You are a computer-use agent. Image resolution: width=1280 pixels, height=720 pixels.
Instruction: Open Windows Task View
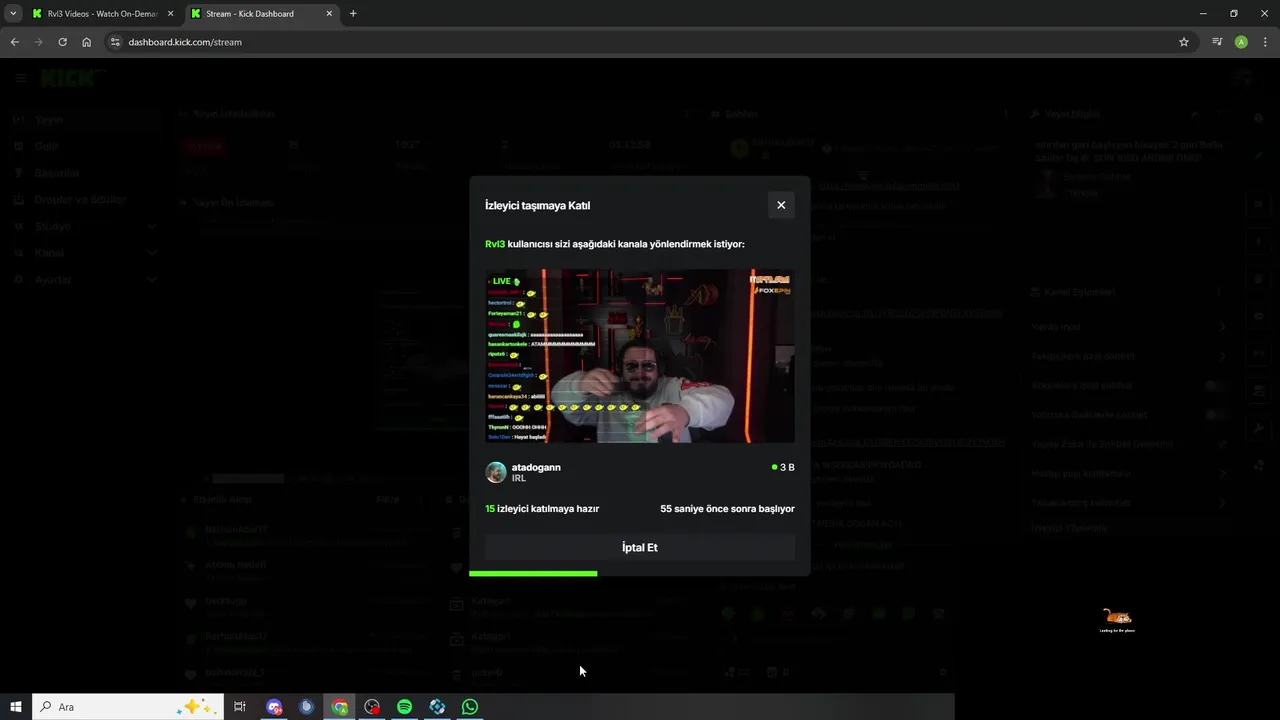click(x=240, y=707)
